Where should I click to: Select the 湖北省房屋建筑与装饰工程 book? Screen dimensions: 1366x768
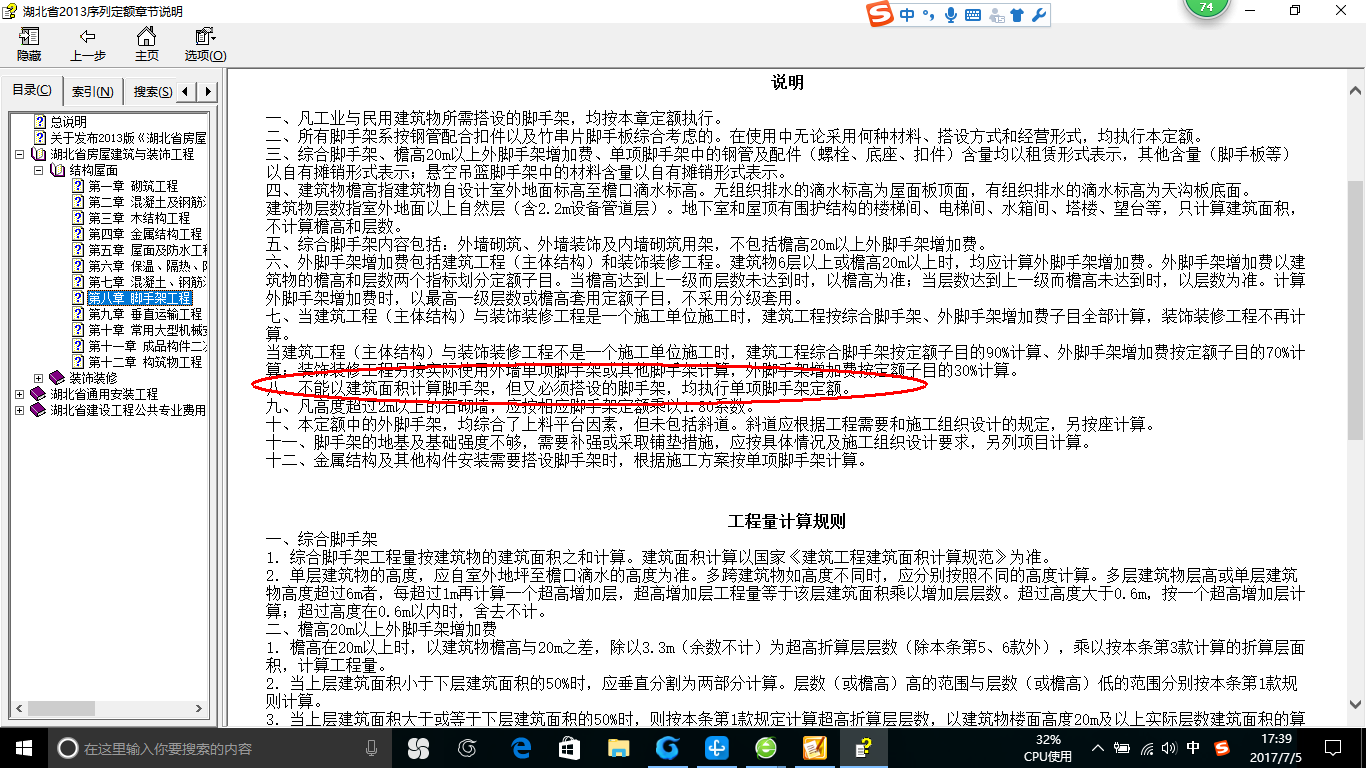122,154
